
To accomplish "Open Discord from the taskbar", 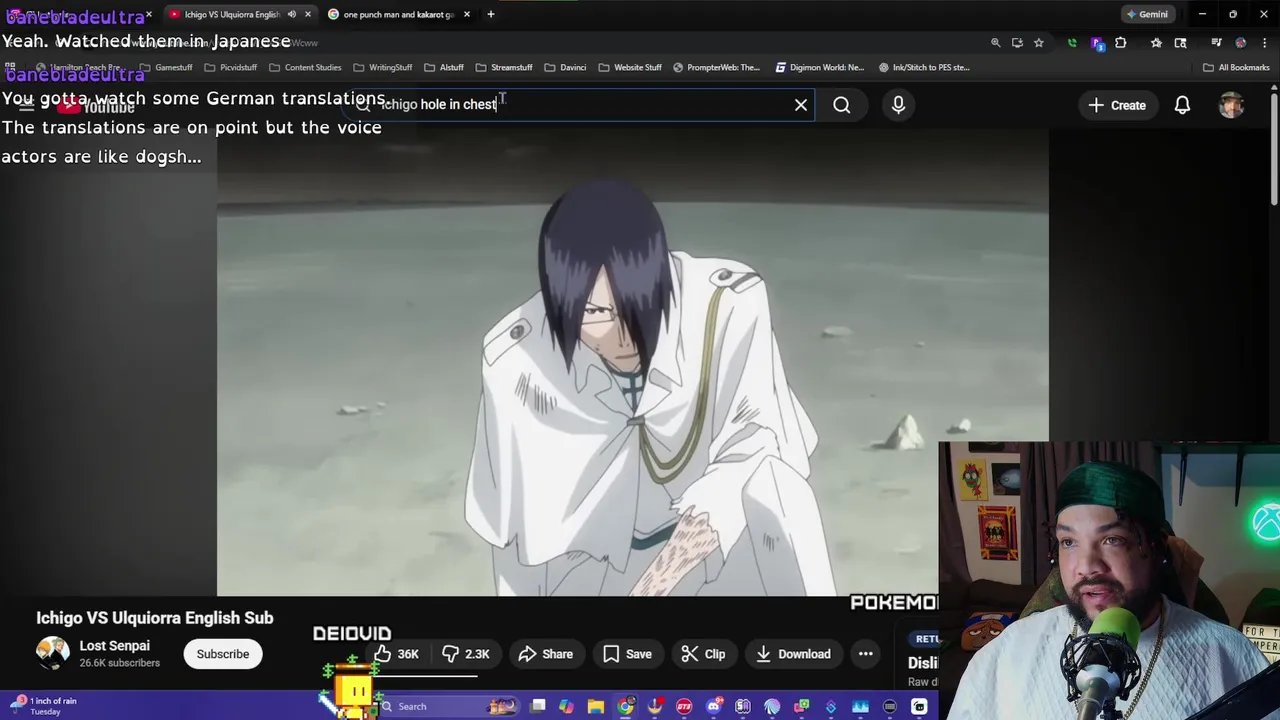I will click(714, 706).
